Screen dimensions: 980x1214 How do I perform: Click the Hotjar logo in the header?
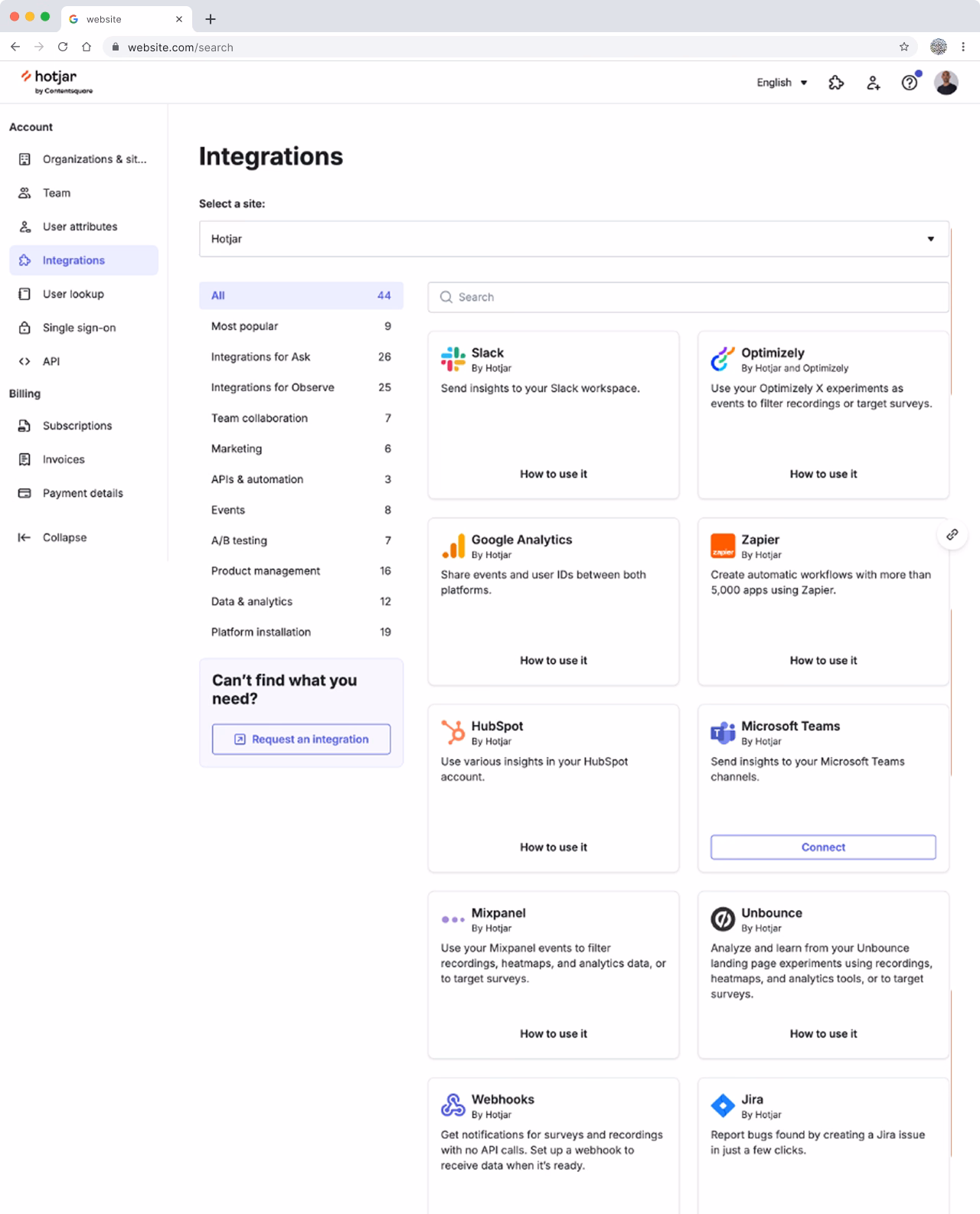[x=56, y=81]
